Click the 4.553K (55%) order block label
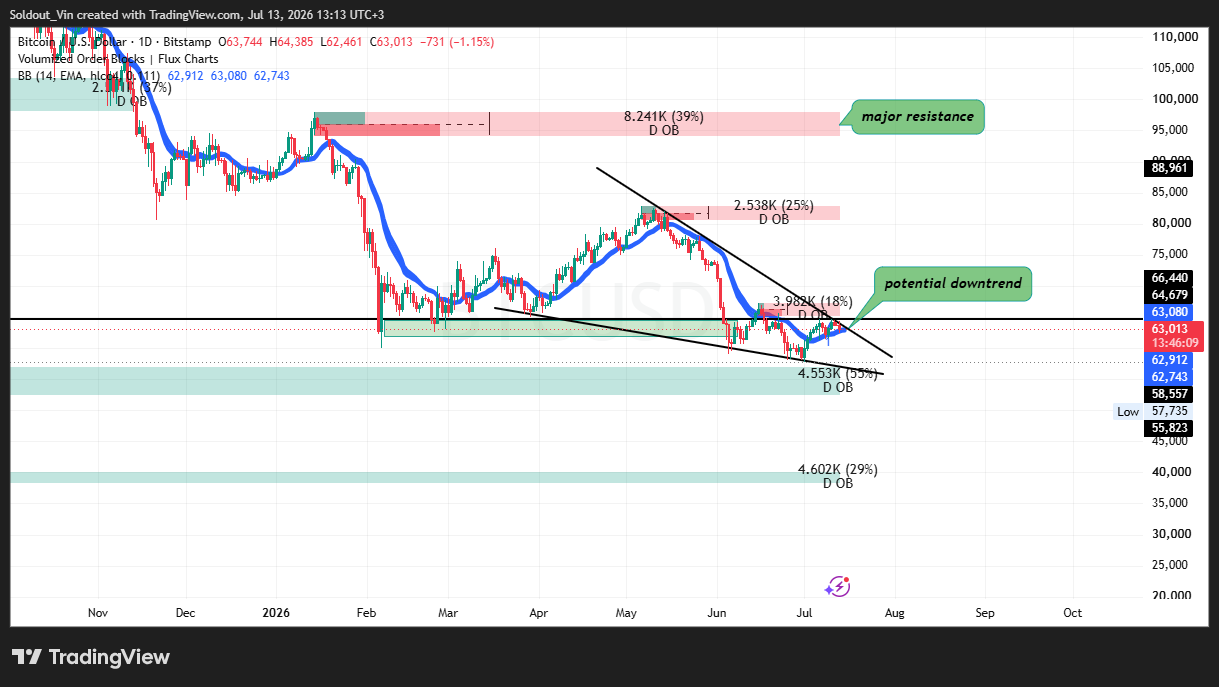The height and width of the screenshot is (687, 1219). [838, 373]
